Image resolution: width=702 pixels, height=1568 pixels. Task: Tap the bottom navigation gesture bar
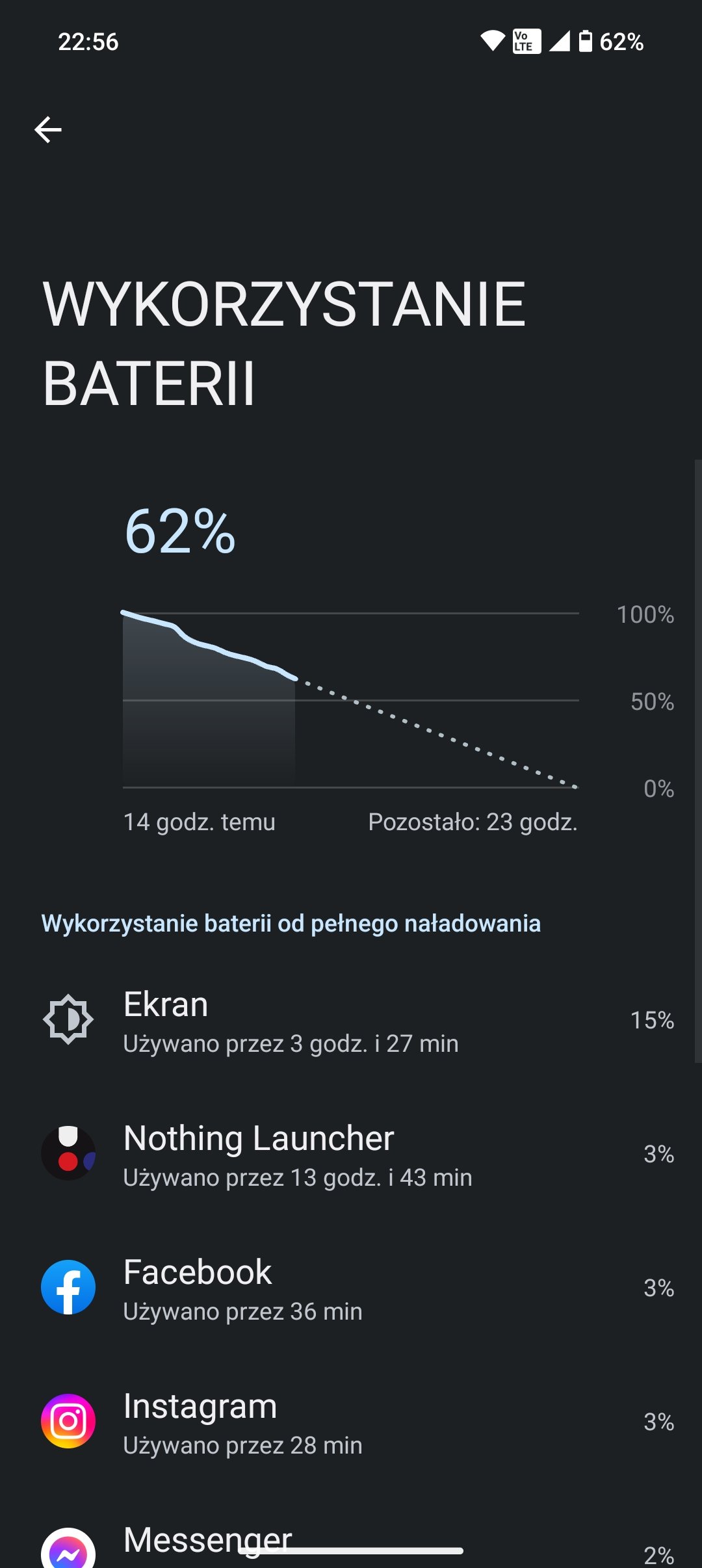coord(351,1551)
